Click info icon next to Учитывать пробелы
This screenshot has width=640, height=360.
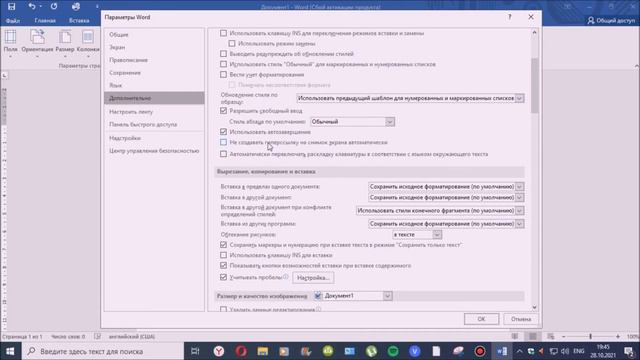point(286,277)
